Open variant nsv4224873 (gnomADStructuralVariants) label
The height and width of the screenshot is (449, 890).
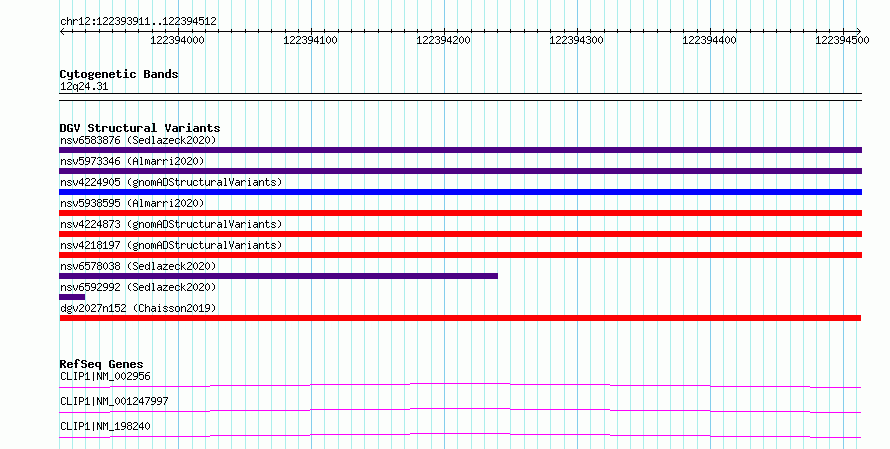pos(171,224)
